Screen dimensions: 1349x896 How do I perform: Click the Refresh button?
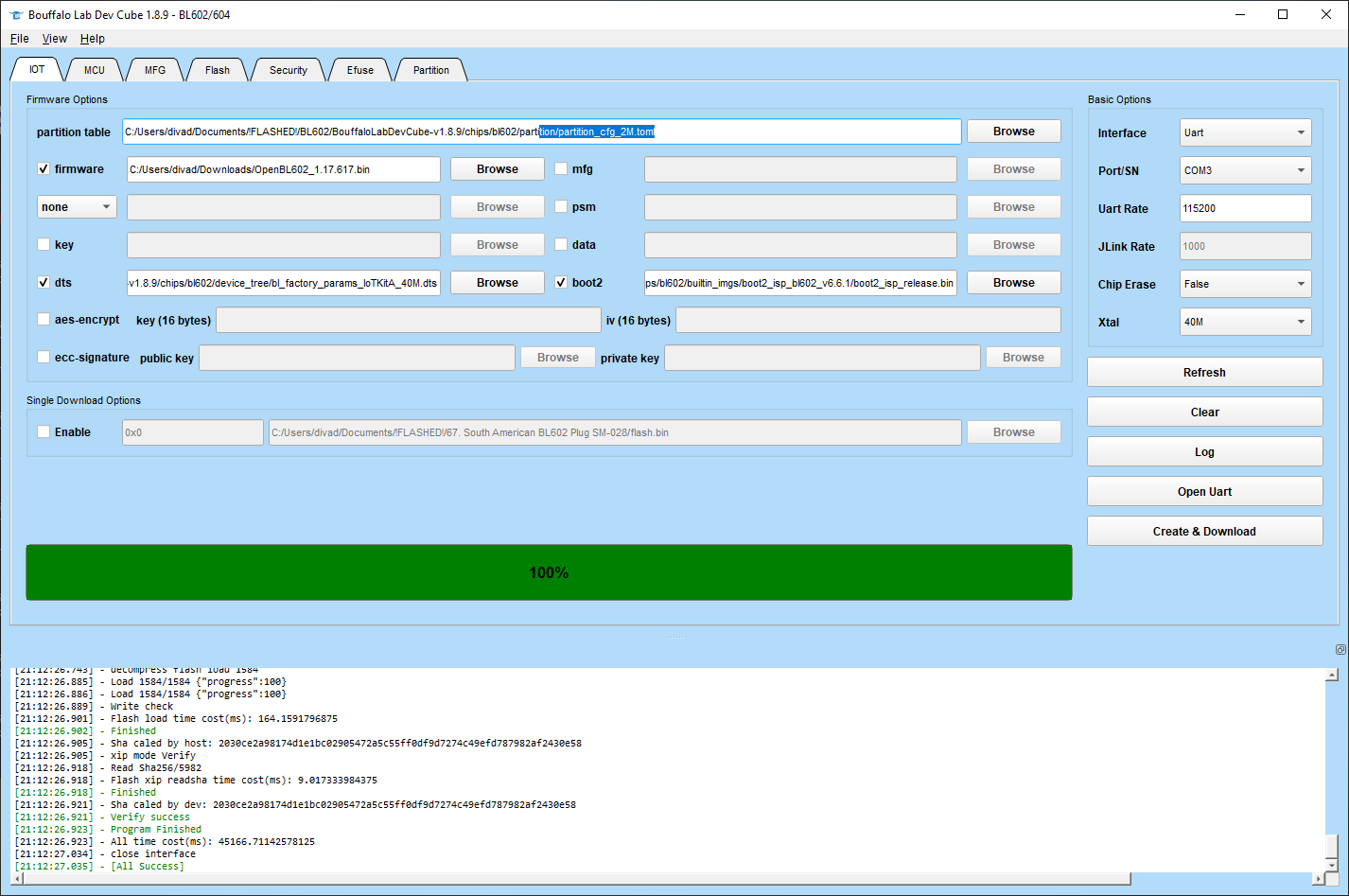tap(1204, 373)
